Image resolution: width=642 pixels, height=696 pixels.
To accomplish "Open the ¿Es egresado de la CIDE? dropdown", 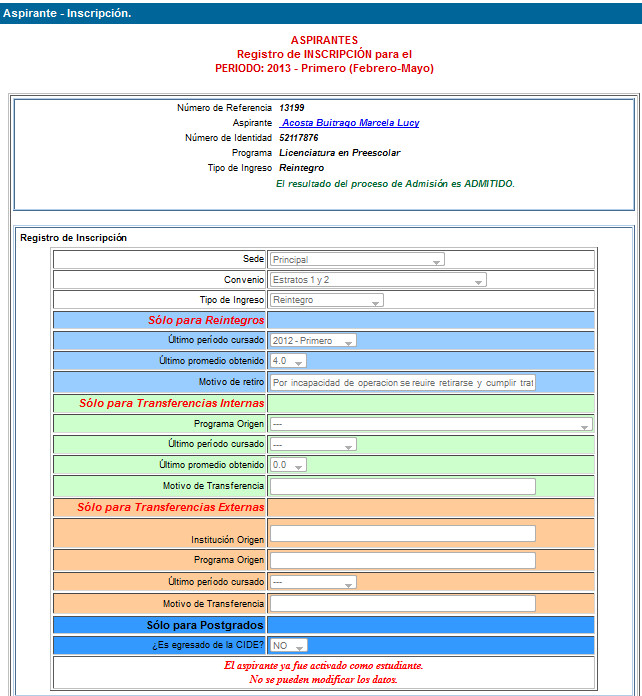I will pyautogui.click(x=289, y=645).
